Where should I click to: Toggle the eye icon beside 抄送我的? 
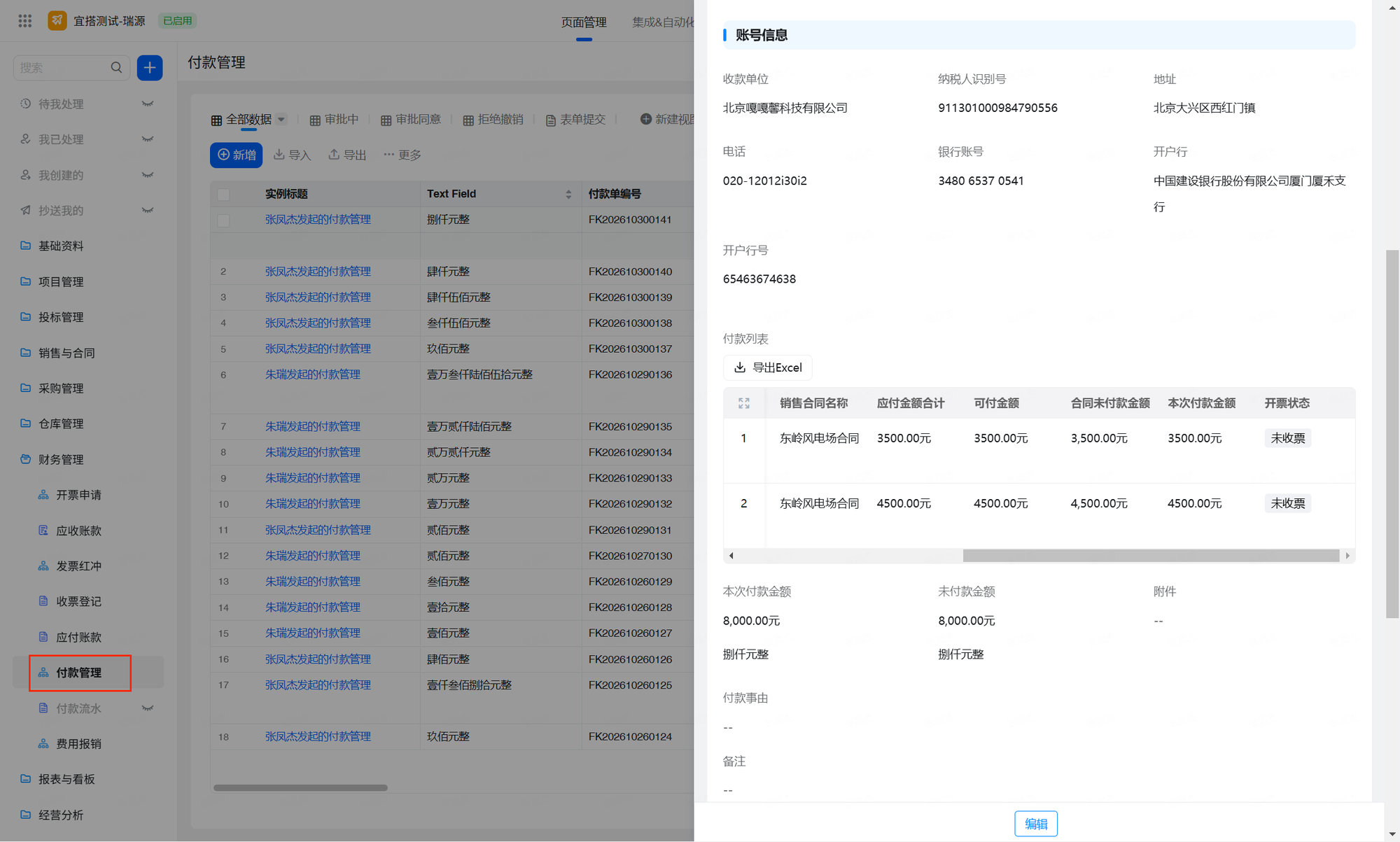tap(148, 210)
